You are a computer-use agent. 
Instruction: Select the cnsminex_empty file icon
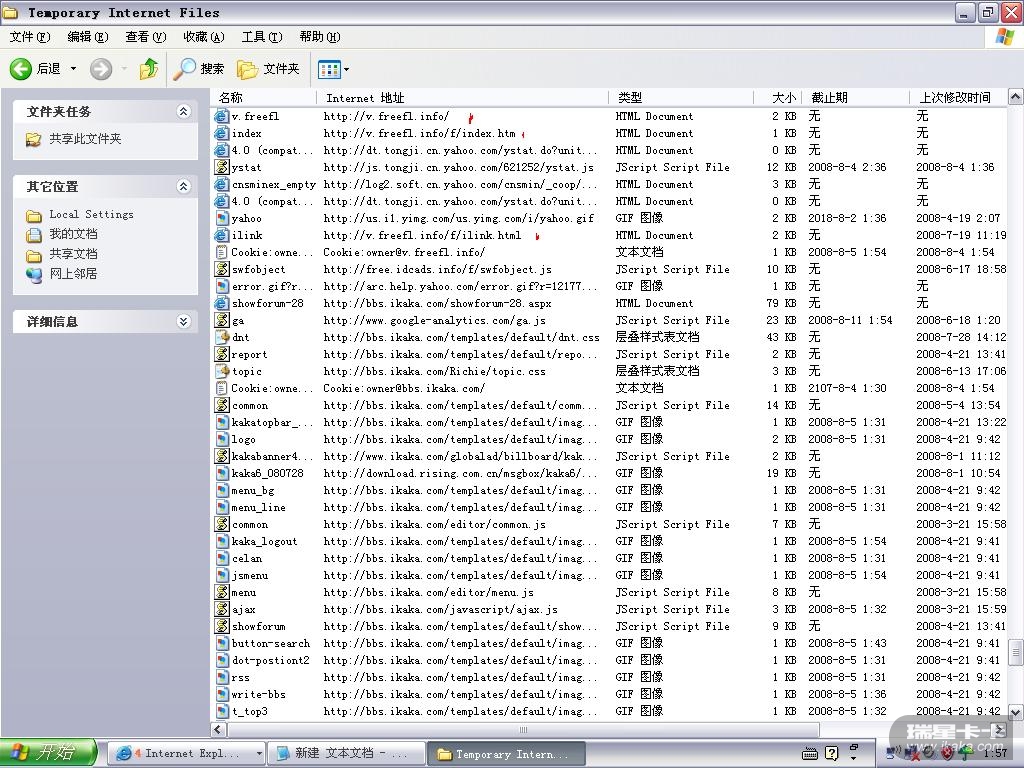tap(222, 184)
